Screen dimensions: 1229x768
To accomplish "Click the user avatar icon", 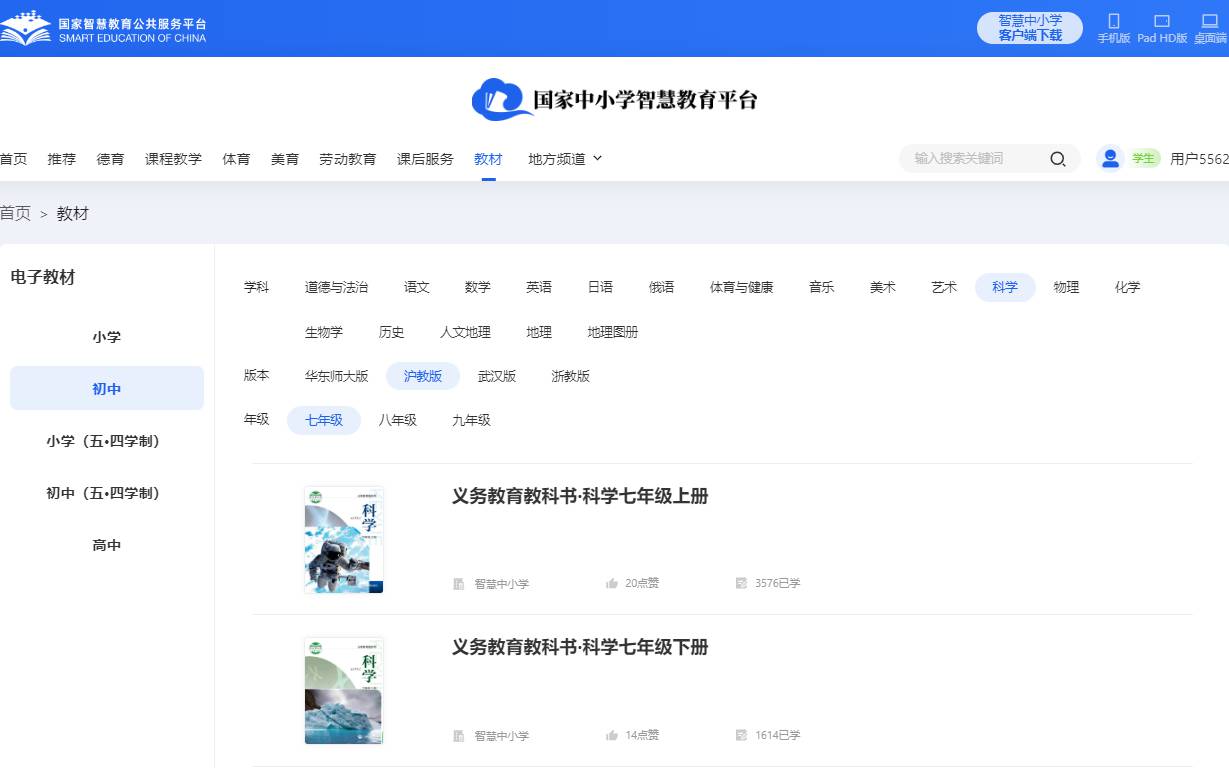I will 1110,158.
